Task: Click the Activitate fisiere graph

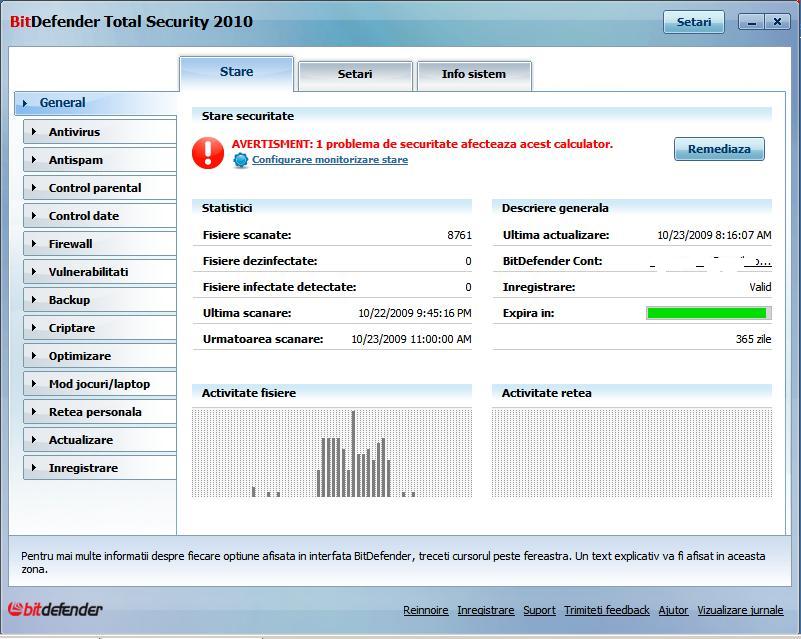Action: pos(332,453)
